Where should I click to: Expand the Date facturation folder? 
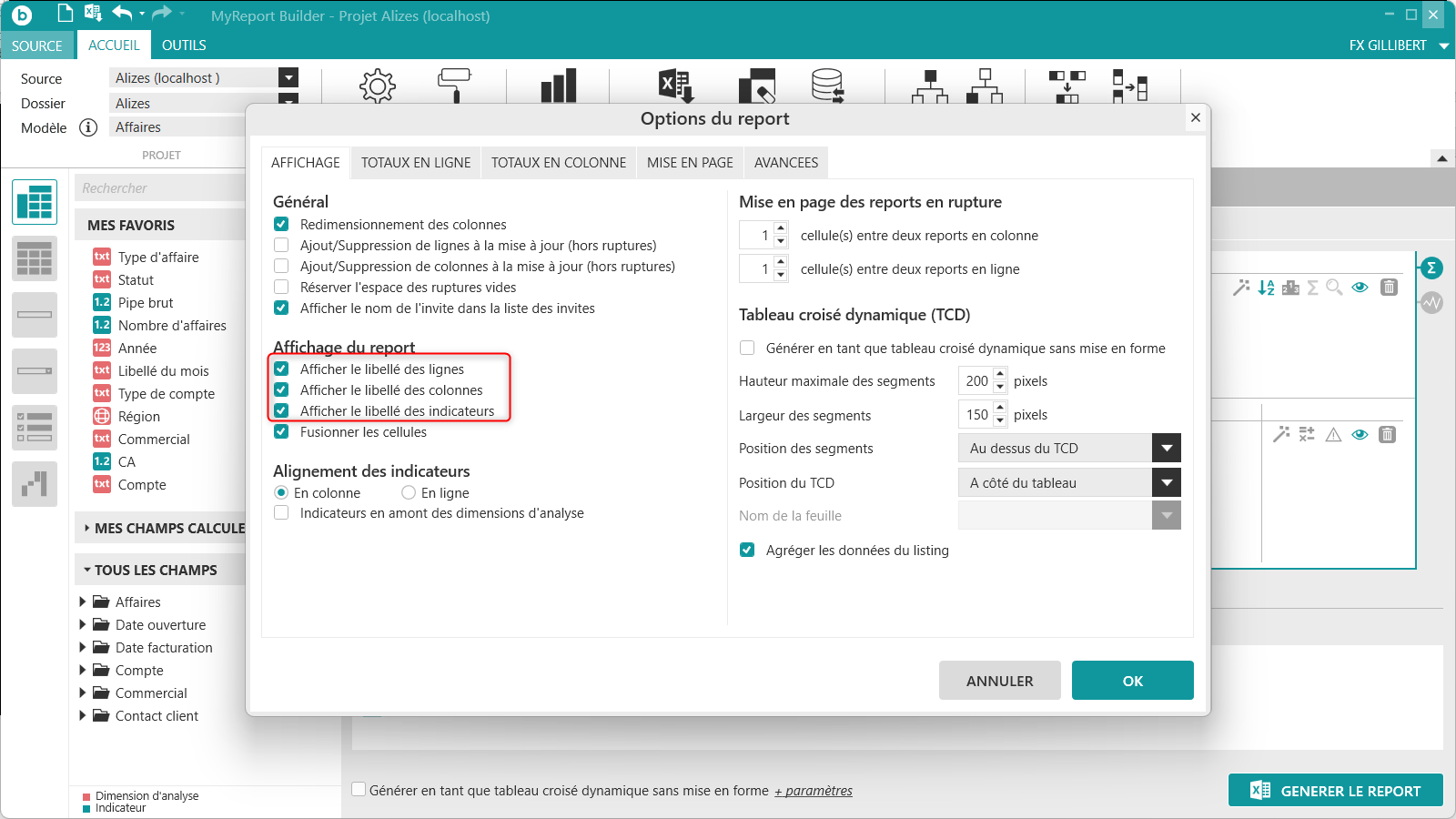pos(83,648)
